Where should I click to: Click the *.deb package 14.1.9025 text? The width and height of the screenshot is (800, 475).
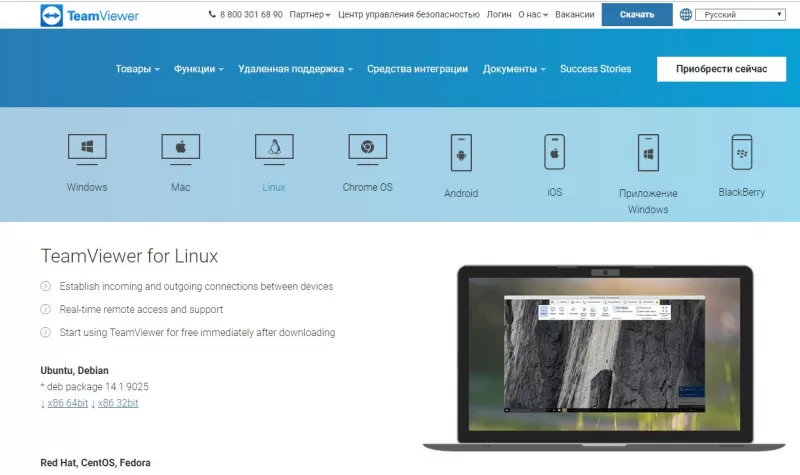point(94,387)
